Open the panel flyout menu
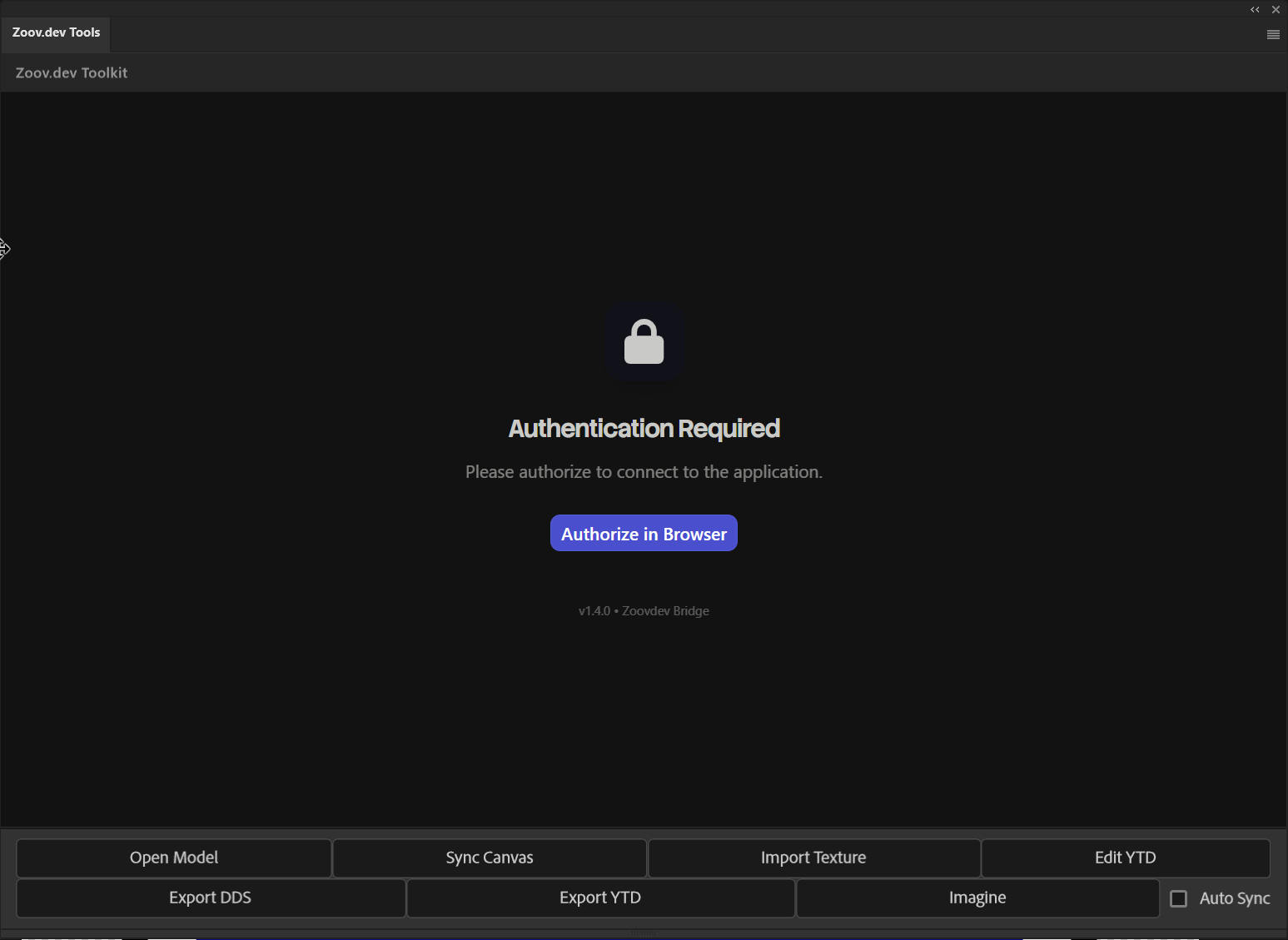1288x940 pixels. (1272, 34)
